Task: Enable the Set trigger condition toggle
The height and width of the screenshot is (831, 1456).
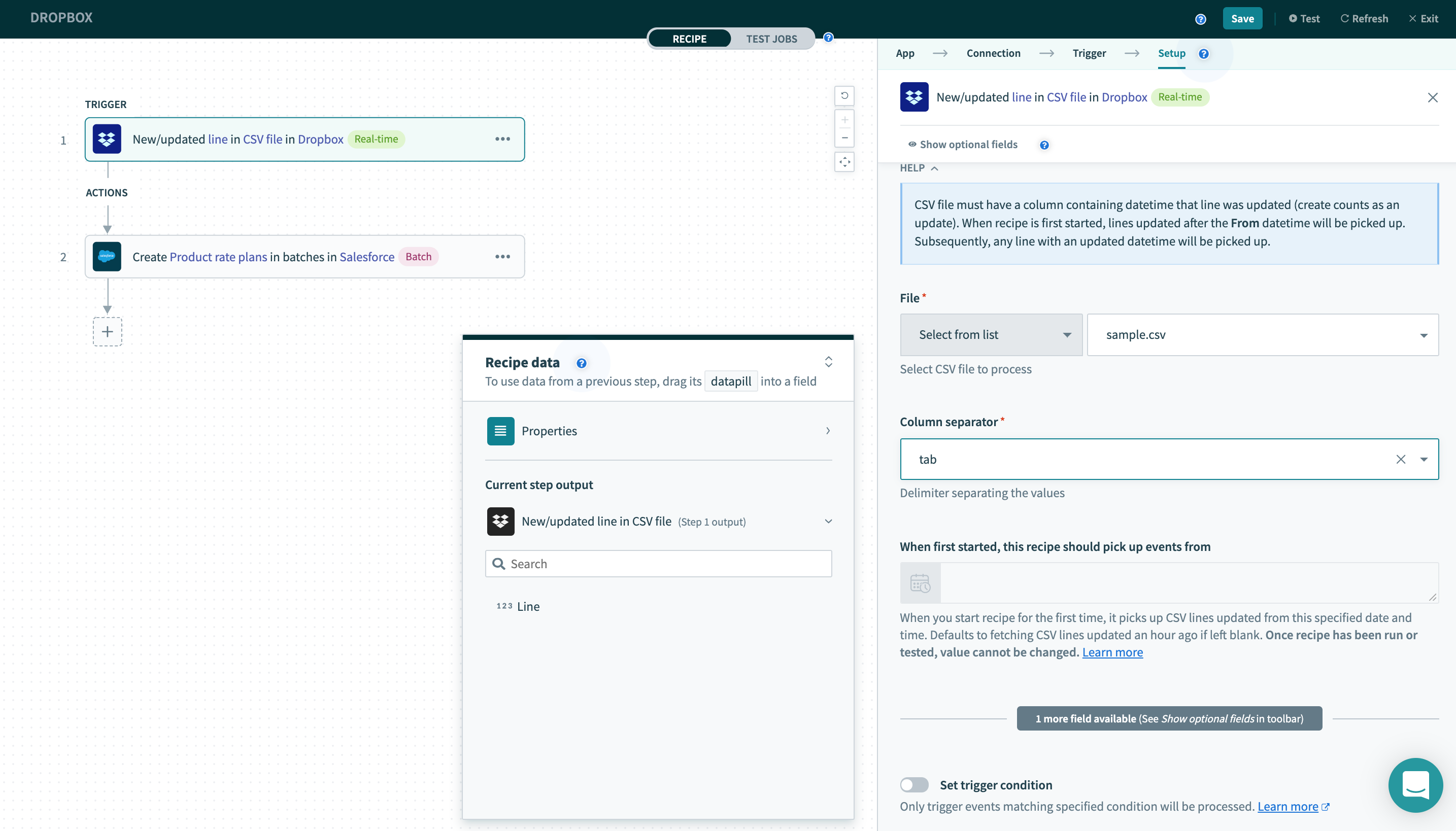Action: (914, 785)
